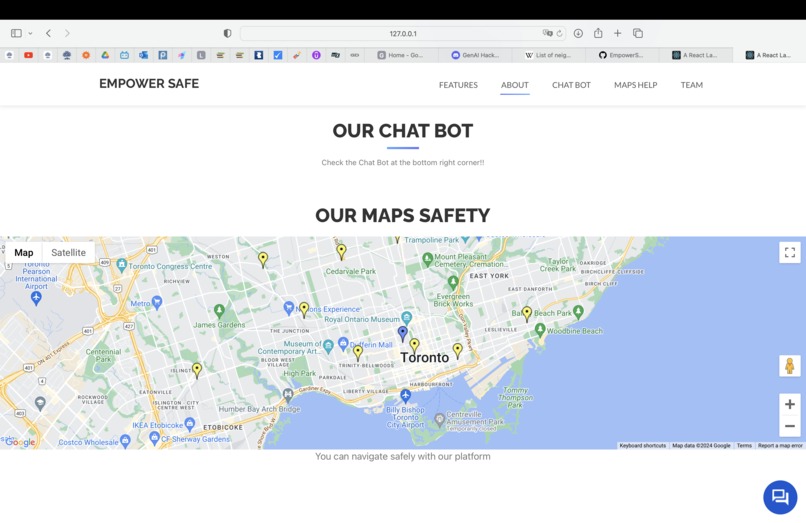Click the yellow marker near Trinity-Bellwoods
The height and width of the screenshot is (523, 806).
click(x=358, y=352)
